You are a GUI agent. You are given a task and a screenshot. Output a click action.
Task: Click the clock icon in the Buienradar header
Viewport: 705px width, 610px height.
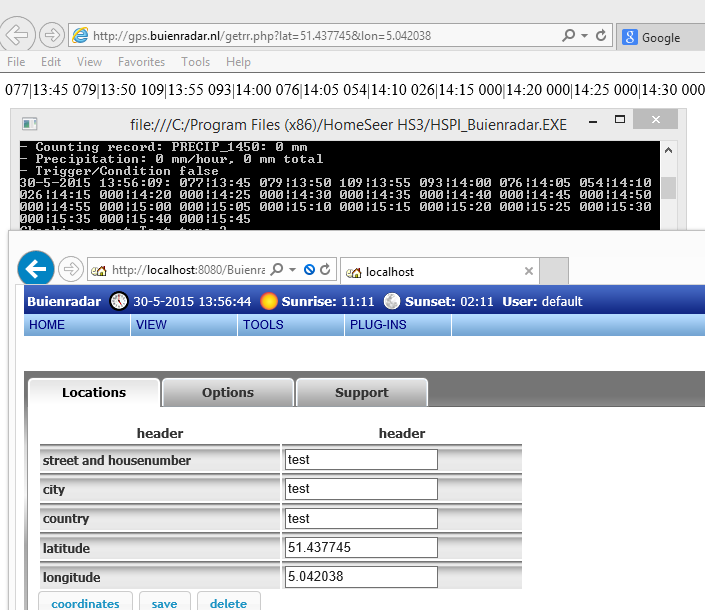click(x=119, y=301)
